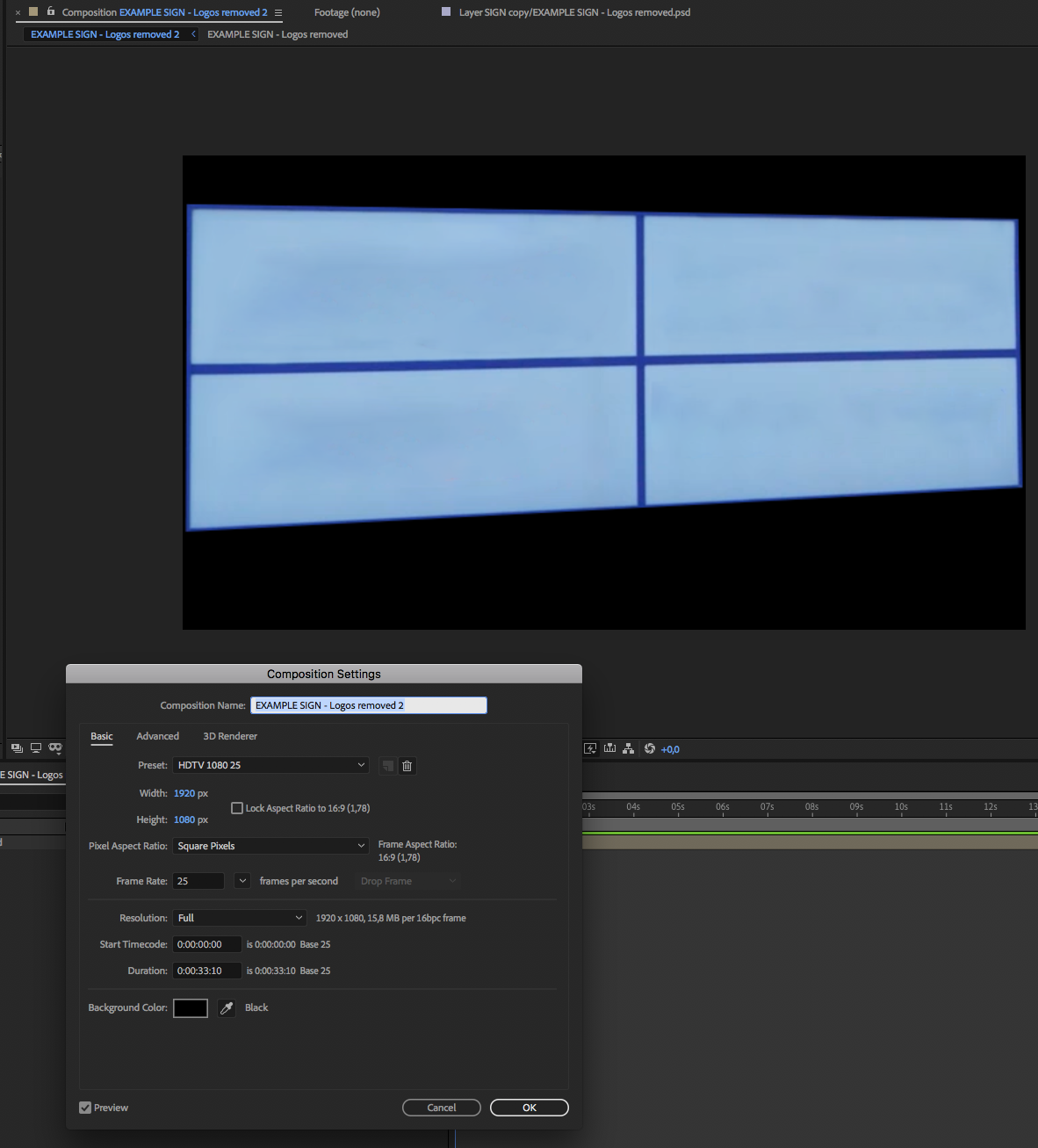Screen dimensions: 1038x1148
Task: Toggle the composition viewer lock icon
Action: click(51, 11)
